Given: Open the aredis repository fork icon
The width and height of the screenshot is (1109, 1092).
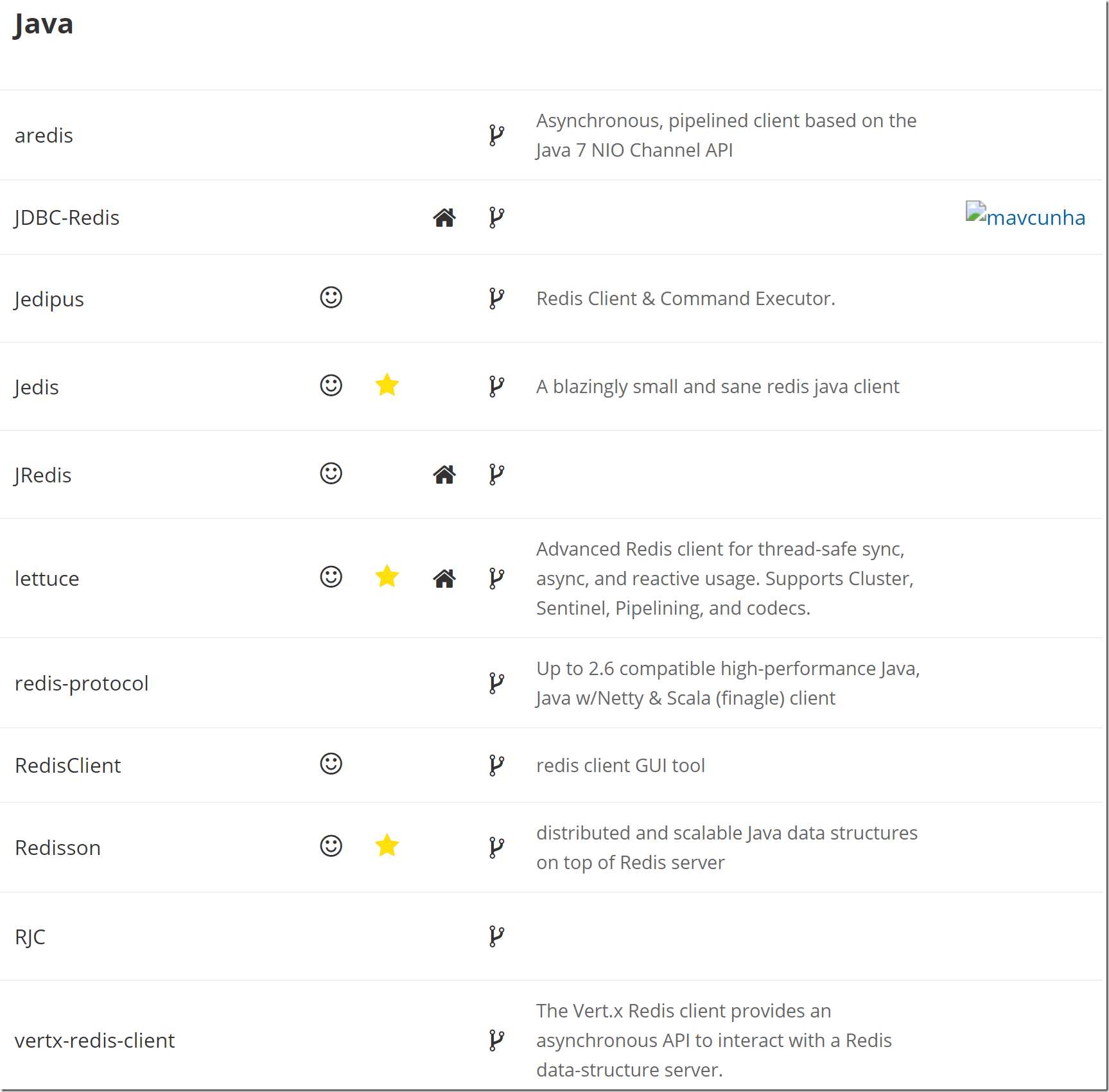Looking at the screenshot, I should (x=496, y=136).
